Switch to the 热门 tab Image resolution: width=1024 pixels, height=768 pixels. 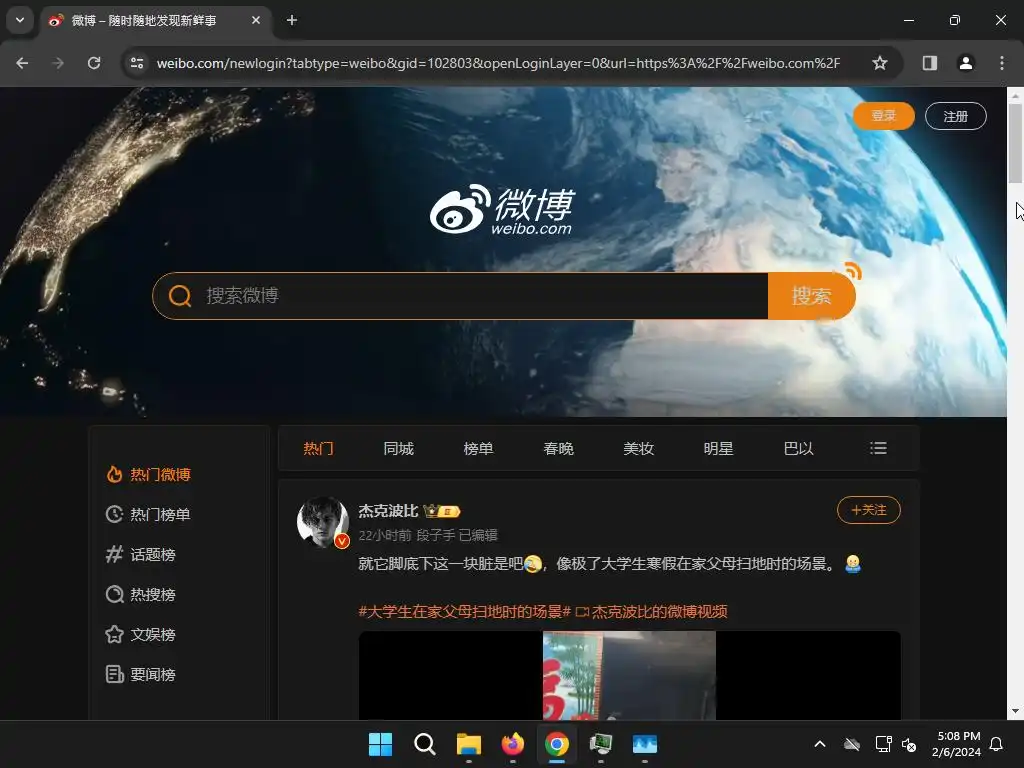point(319,449)
